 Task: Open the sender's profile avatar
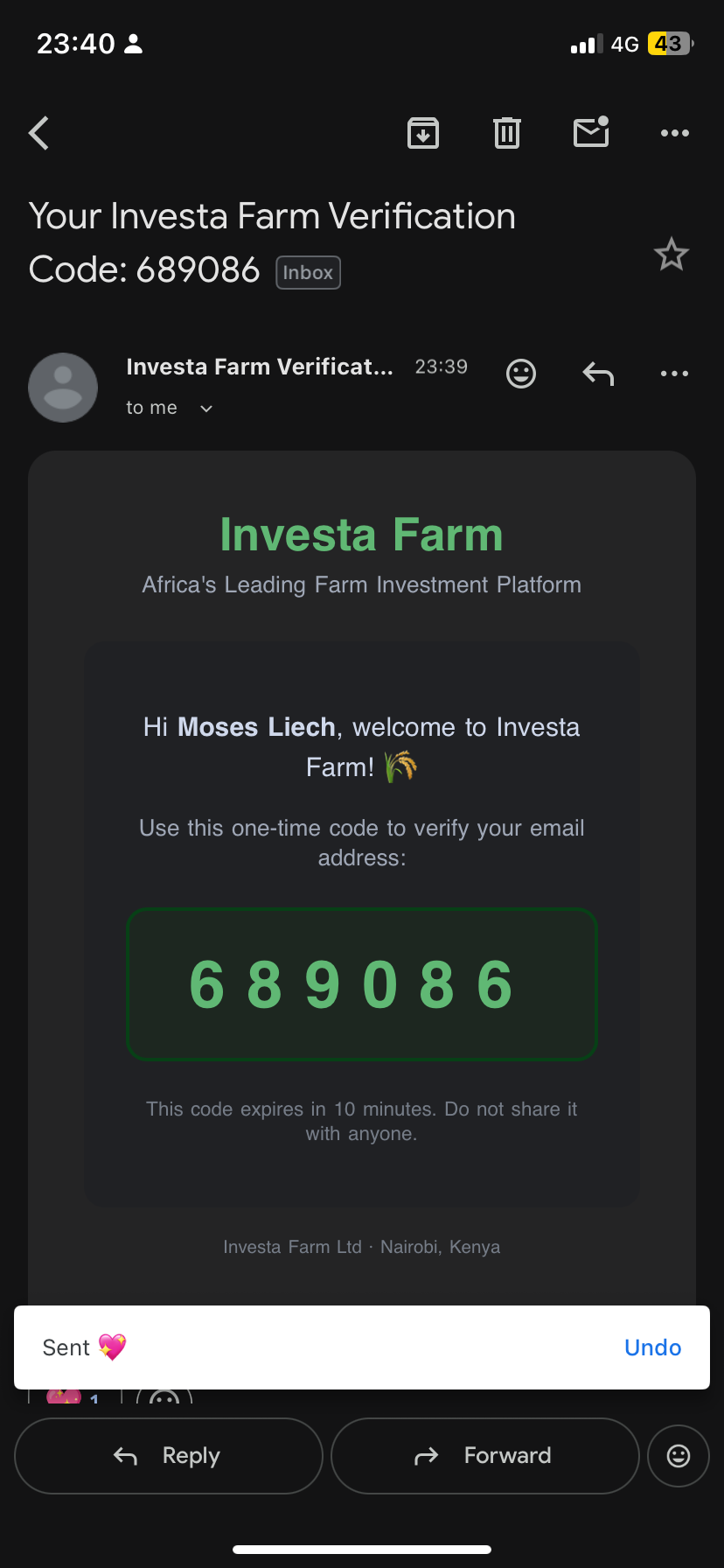(x=63, y=388)
